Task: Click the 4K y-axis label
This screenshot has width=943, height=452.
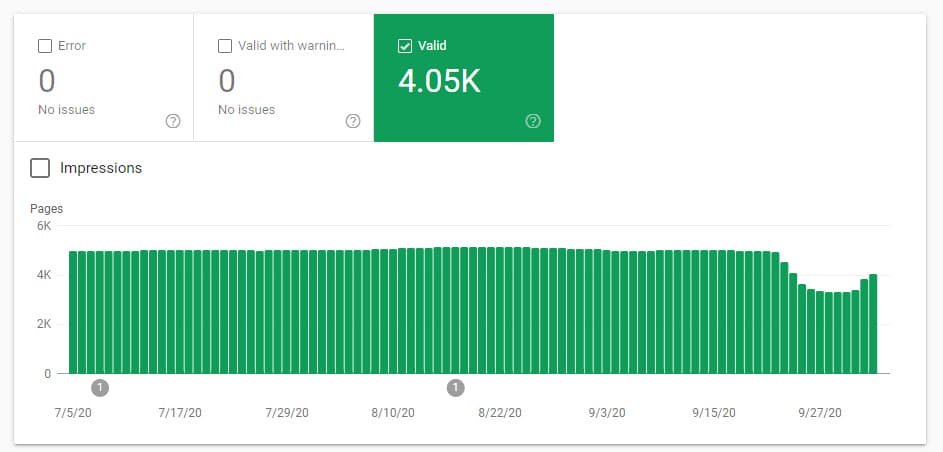Action: [x=44, y=275]
